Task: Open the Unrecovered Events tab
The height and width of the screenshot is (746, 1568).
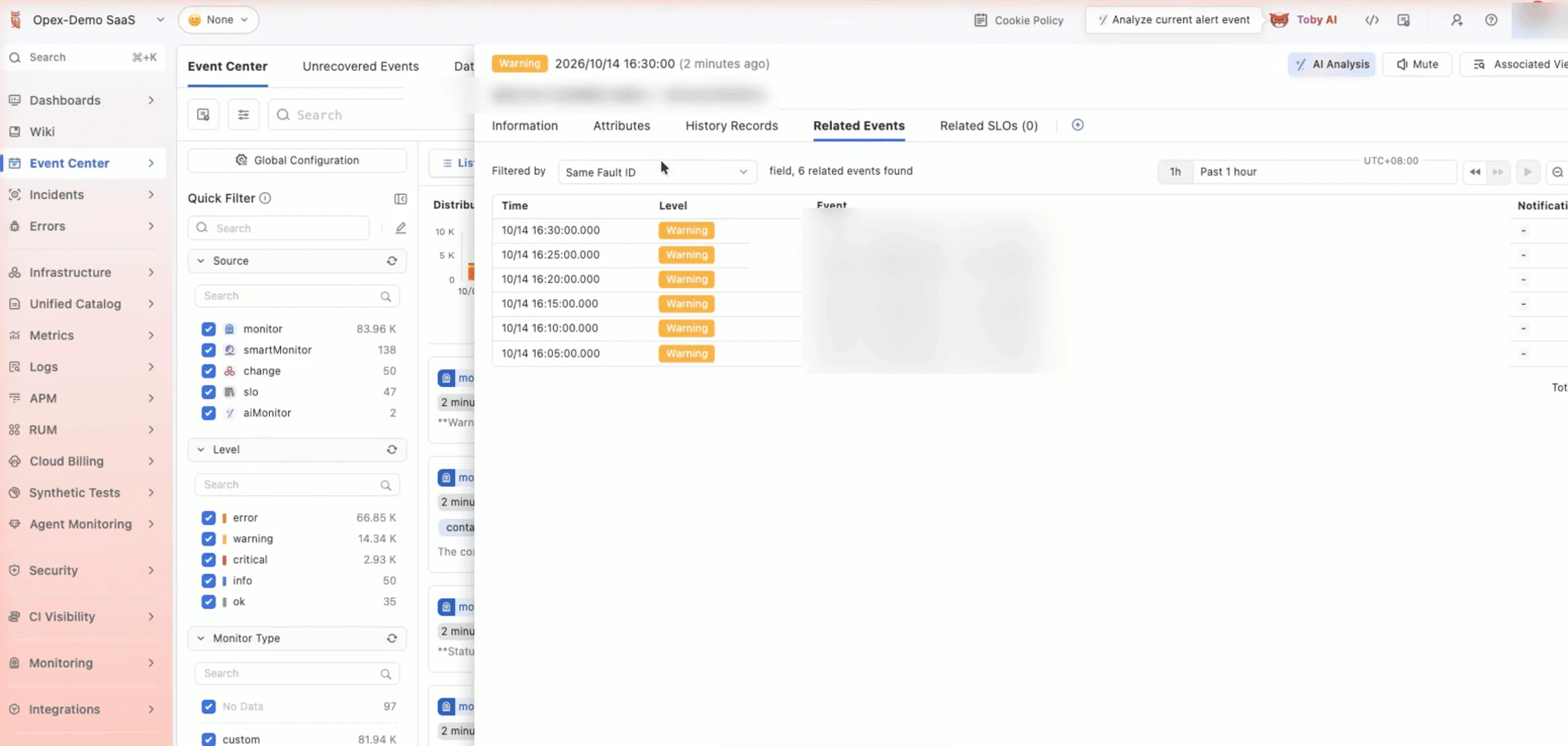Action: coord(360,66)
